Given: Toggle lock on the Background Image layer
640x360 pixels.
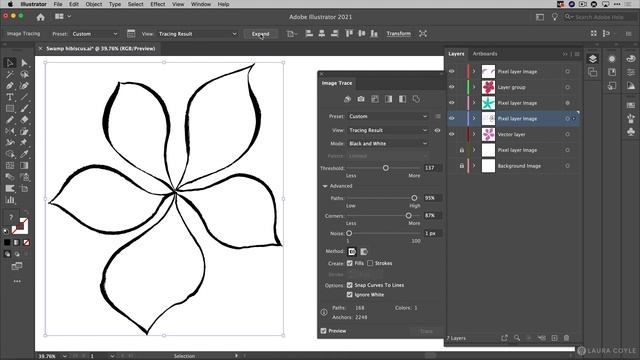Looking at the screenshot, I should click(x=462, y=166).
